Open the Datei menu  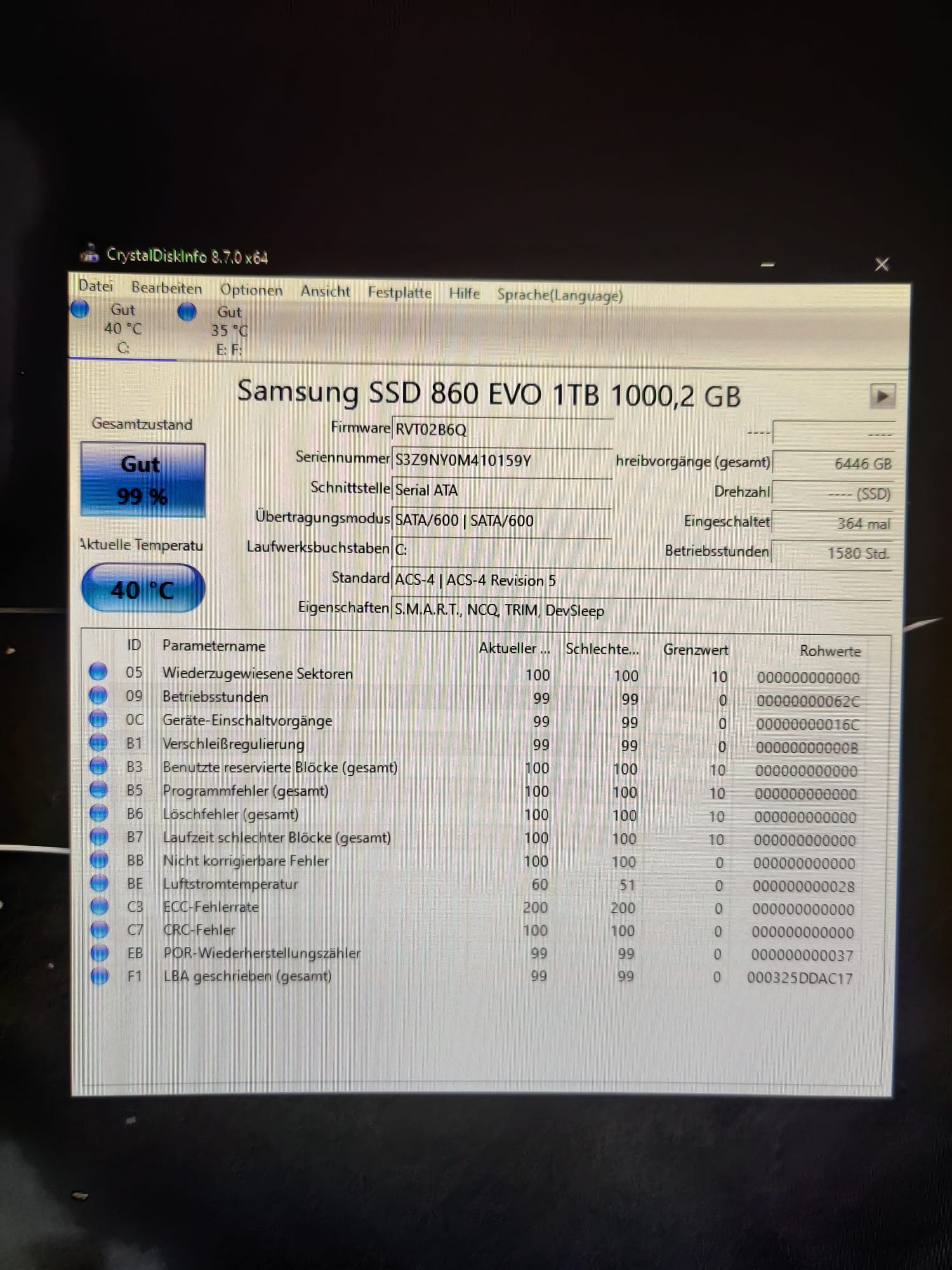pos(96,286)
